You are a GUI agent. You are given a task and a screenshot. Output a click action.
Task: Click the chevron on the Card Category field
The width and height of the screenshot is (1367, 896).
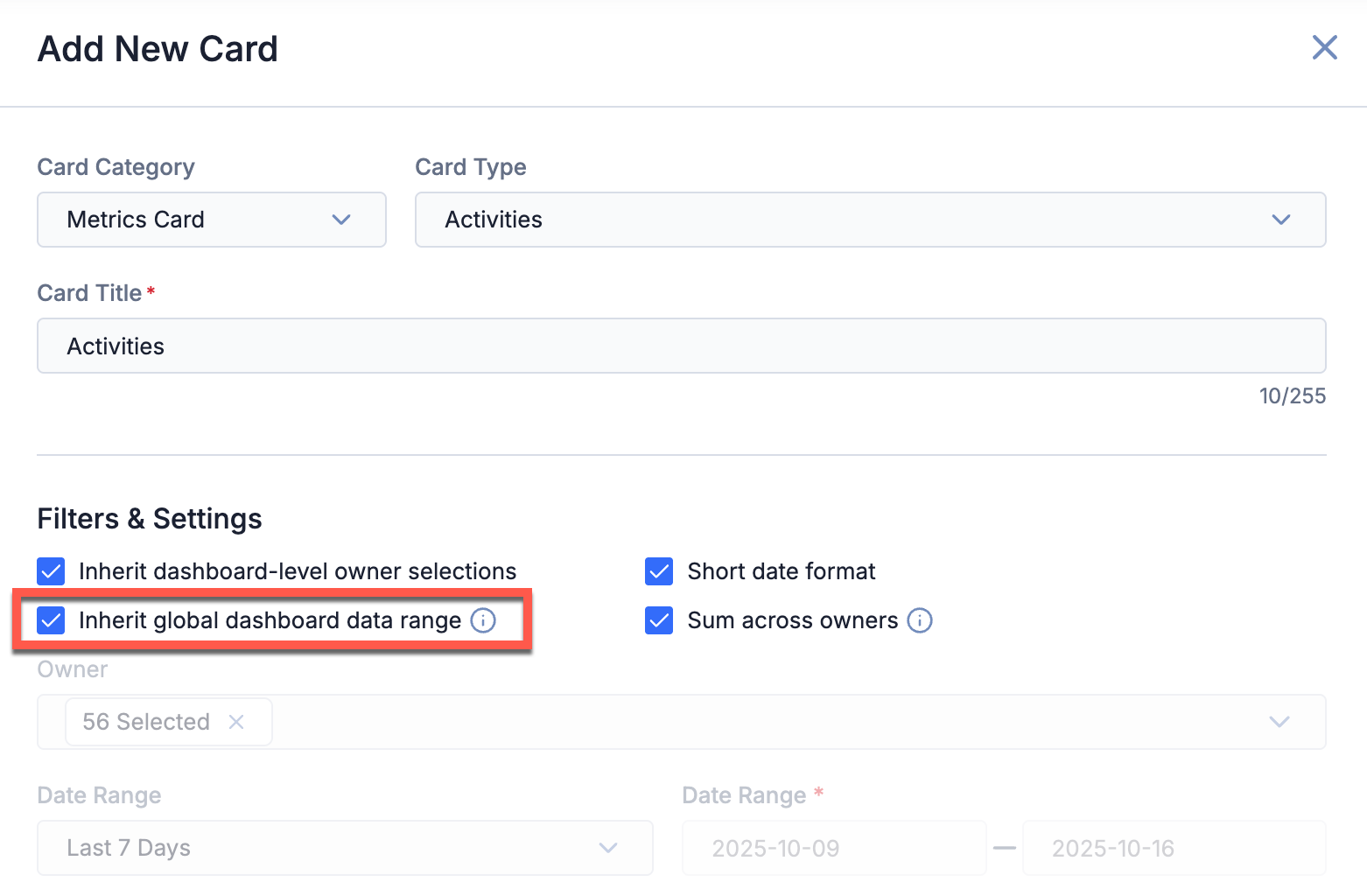tap(341, 220)
